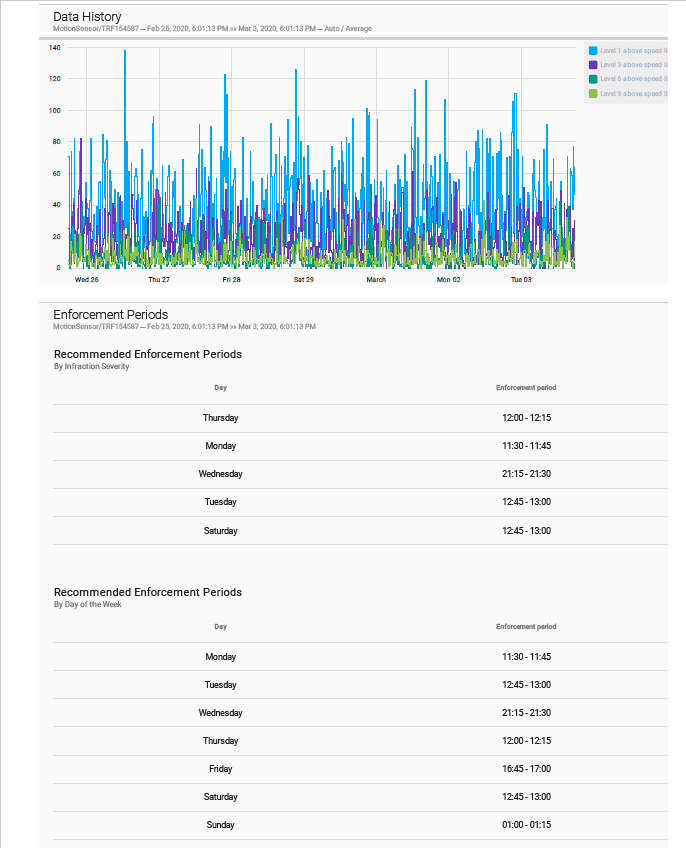Click 'Enforcement period' header in severity table
The image size is (686, 848).
click(x=526, y=388)
